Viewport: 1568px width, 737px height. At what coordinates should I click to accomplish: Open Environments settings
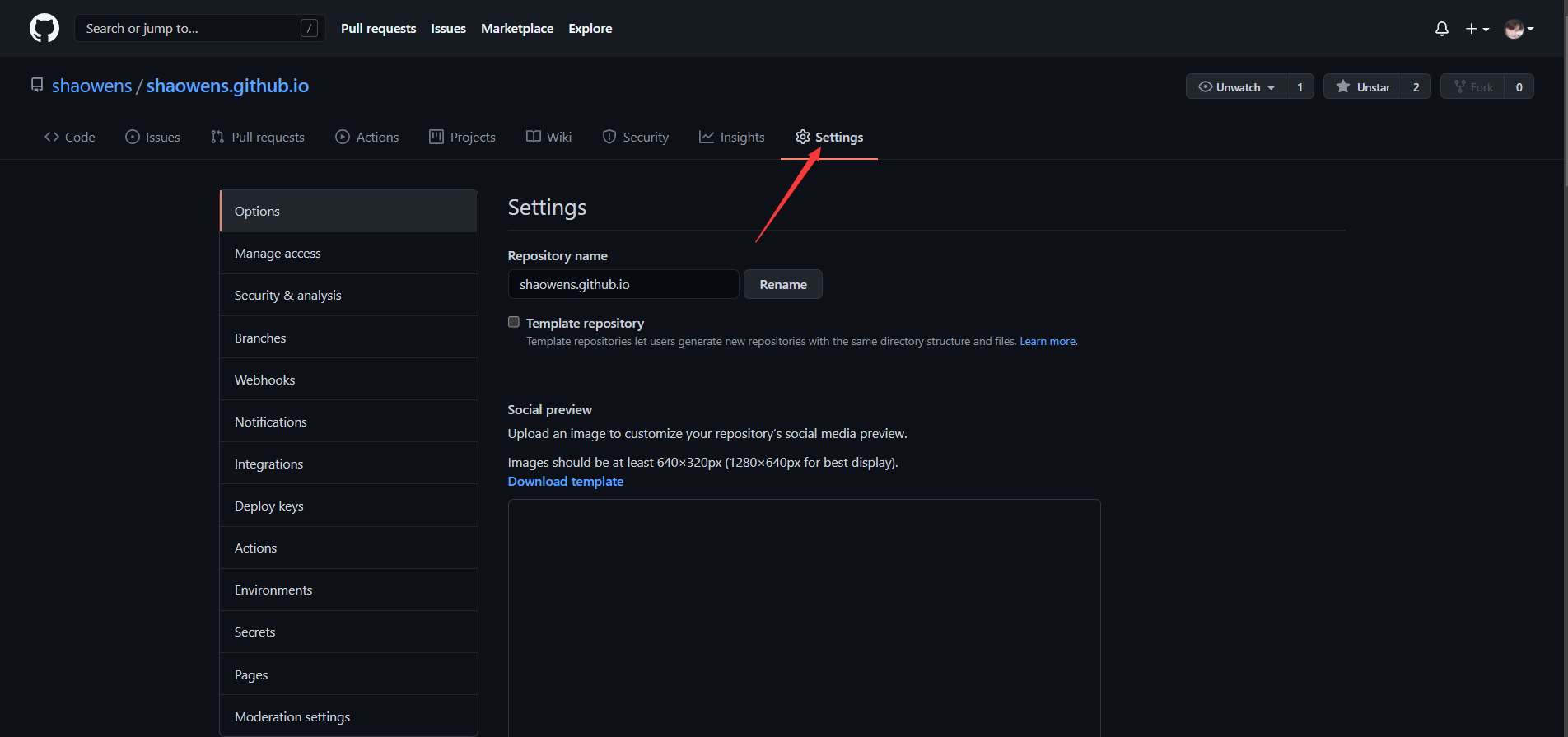coord(348,590)
